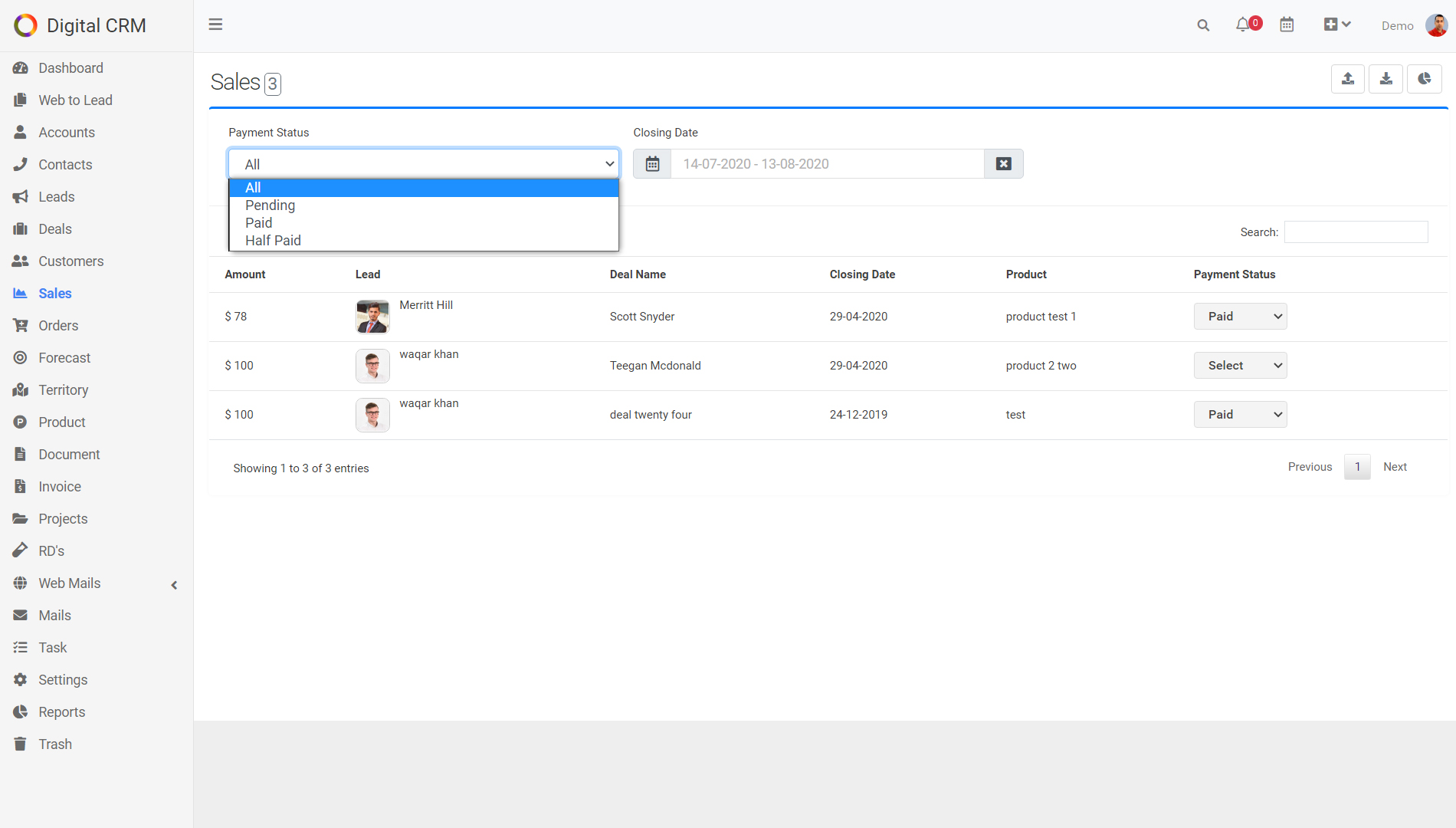Image resolution: width=1456 pixels, height=828 pixels.
Task: Open payment status dropdown for Teegan Mcdonald
Action: pyautogui.click(x=1240, y=366)
